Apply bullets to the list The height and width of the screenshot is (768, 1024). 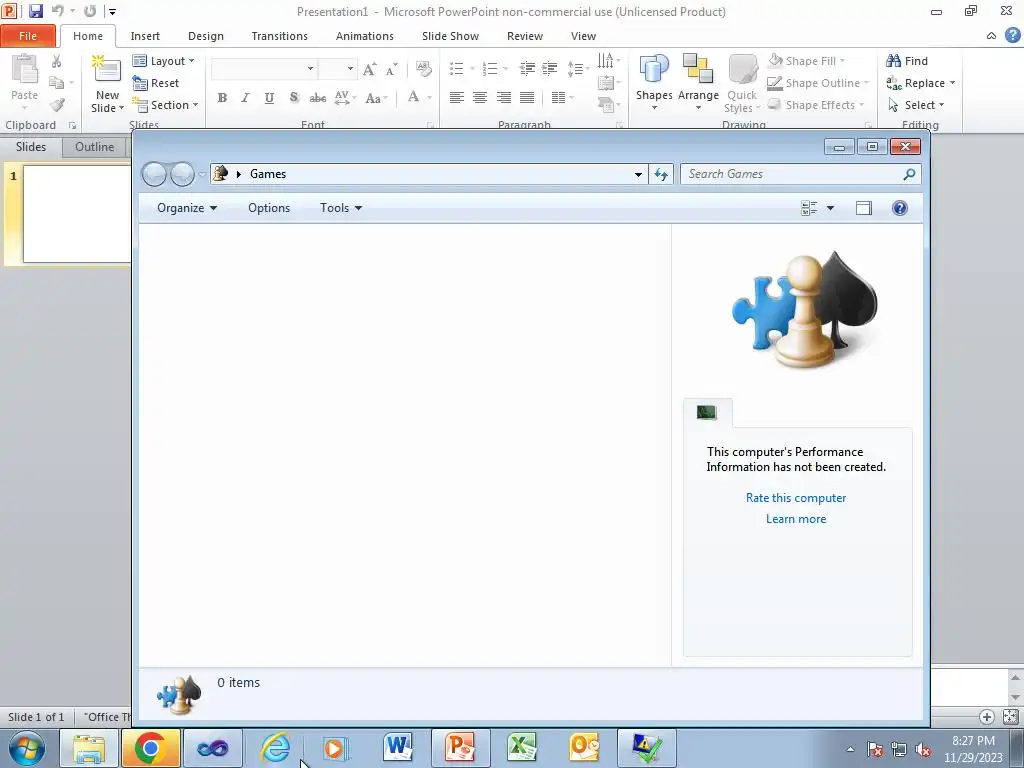[x=456, y=69]
